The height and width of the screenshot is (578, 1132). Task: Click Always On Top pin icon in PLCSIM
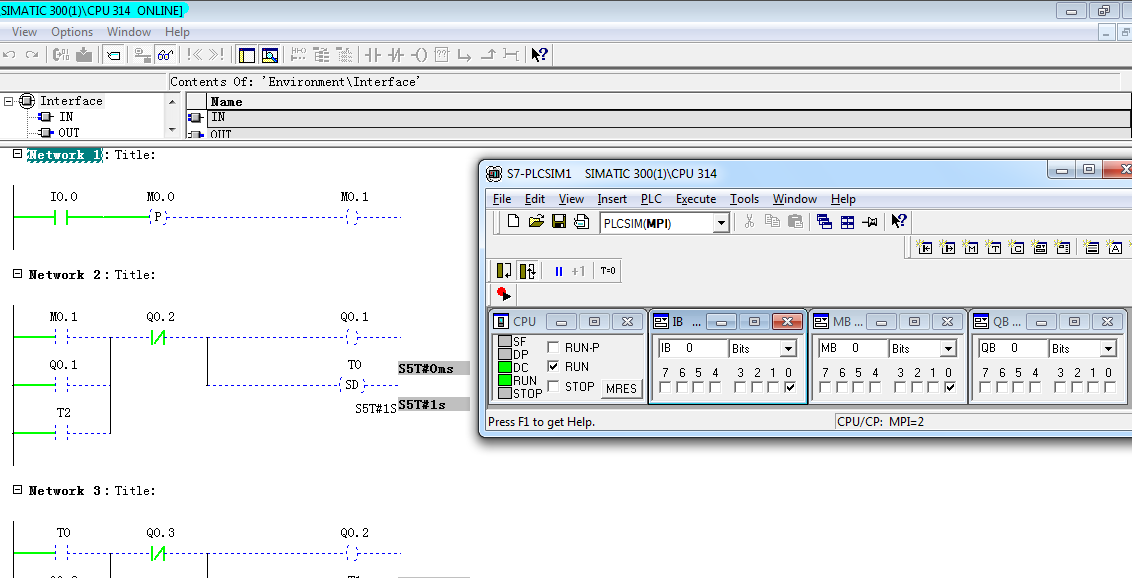871,222
